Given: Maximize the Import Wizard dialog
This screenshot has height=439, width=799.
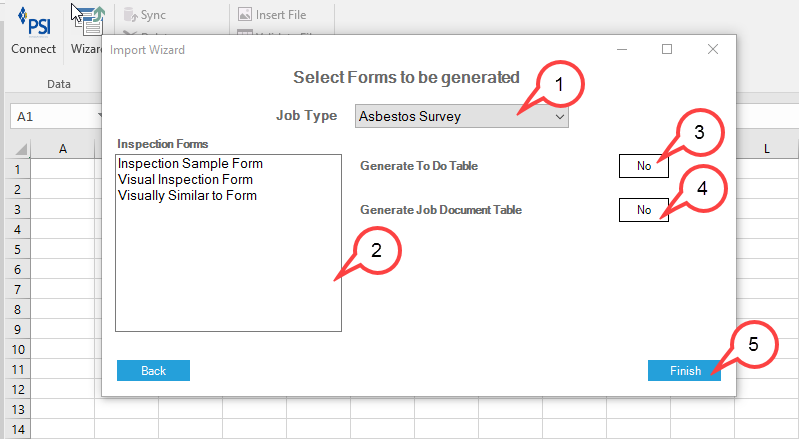Looking at the screenshot, I should 667,49.
